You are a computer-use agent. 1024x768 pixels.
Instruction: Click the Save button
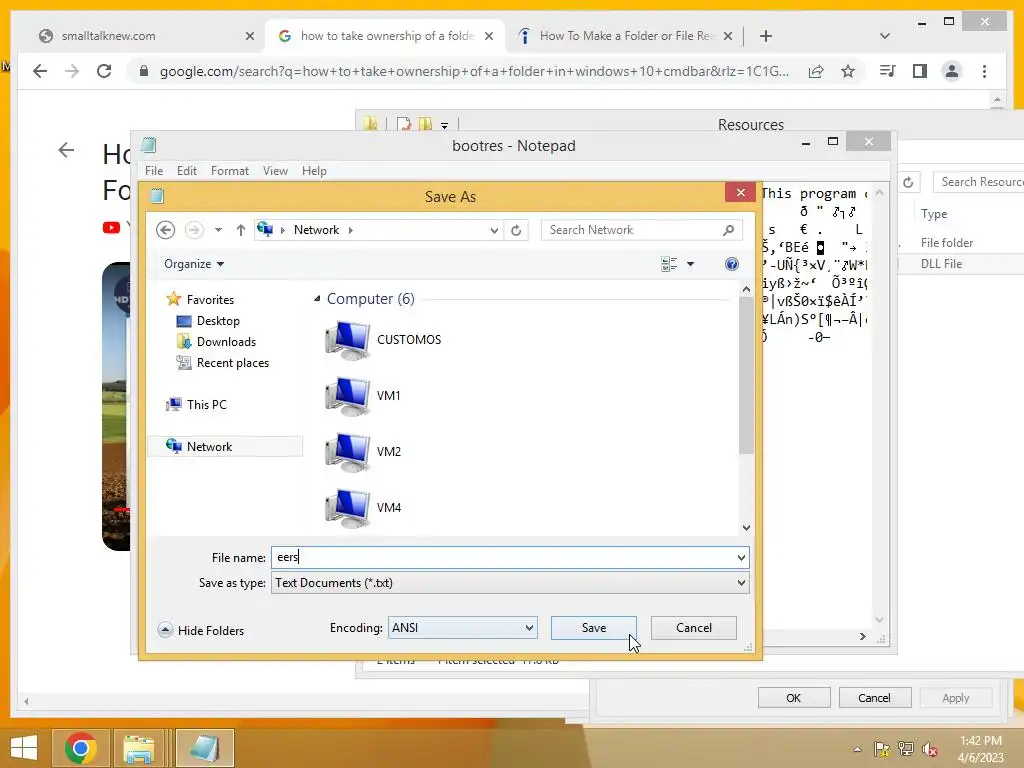(594, 628)
